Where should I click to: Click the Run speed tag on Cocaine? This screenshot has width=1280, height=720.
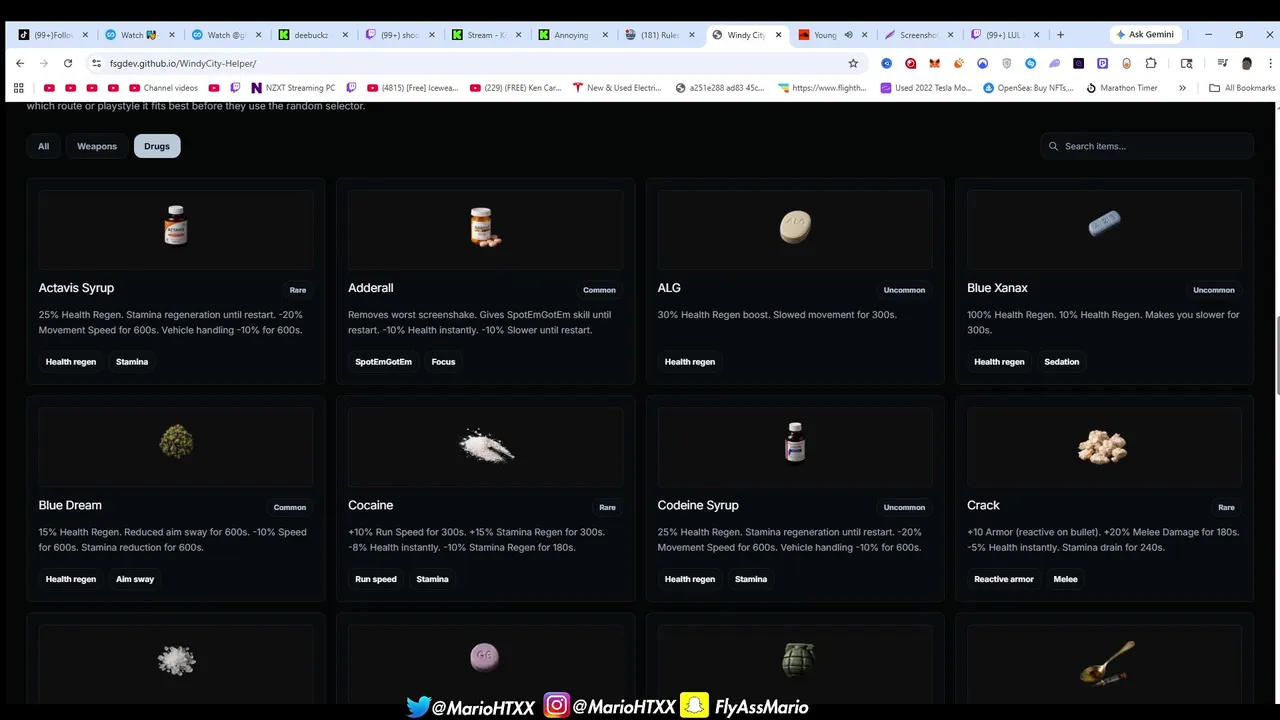376,579
